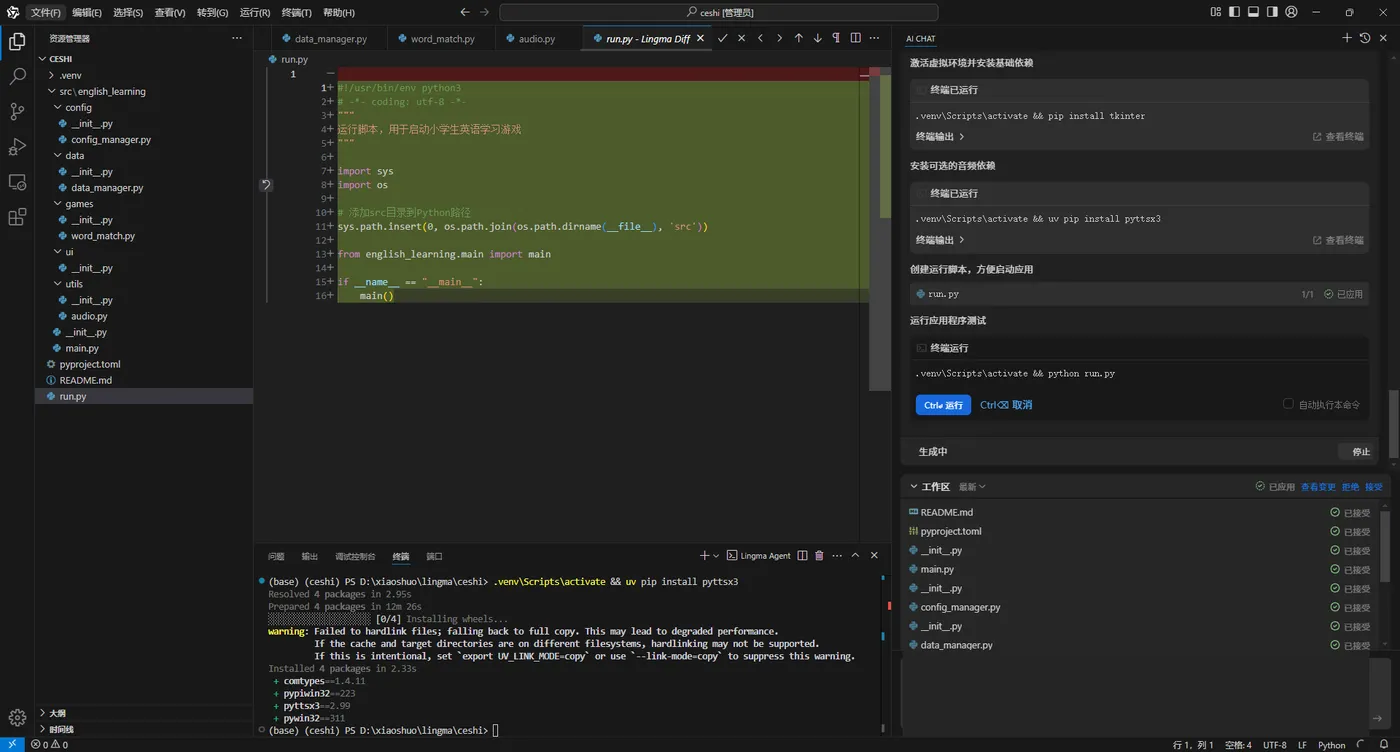1400x752 pixels.
Task: Open Remote Explorer icon in activity bar
Action: pos(17,182)
